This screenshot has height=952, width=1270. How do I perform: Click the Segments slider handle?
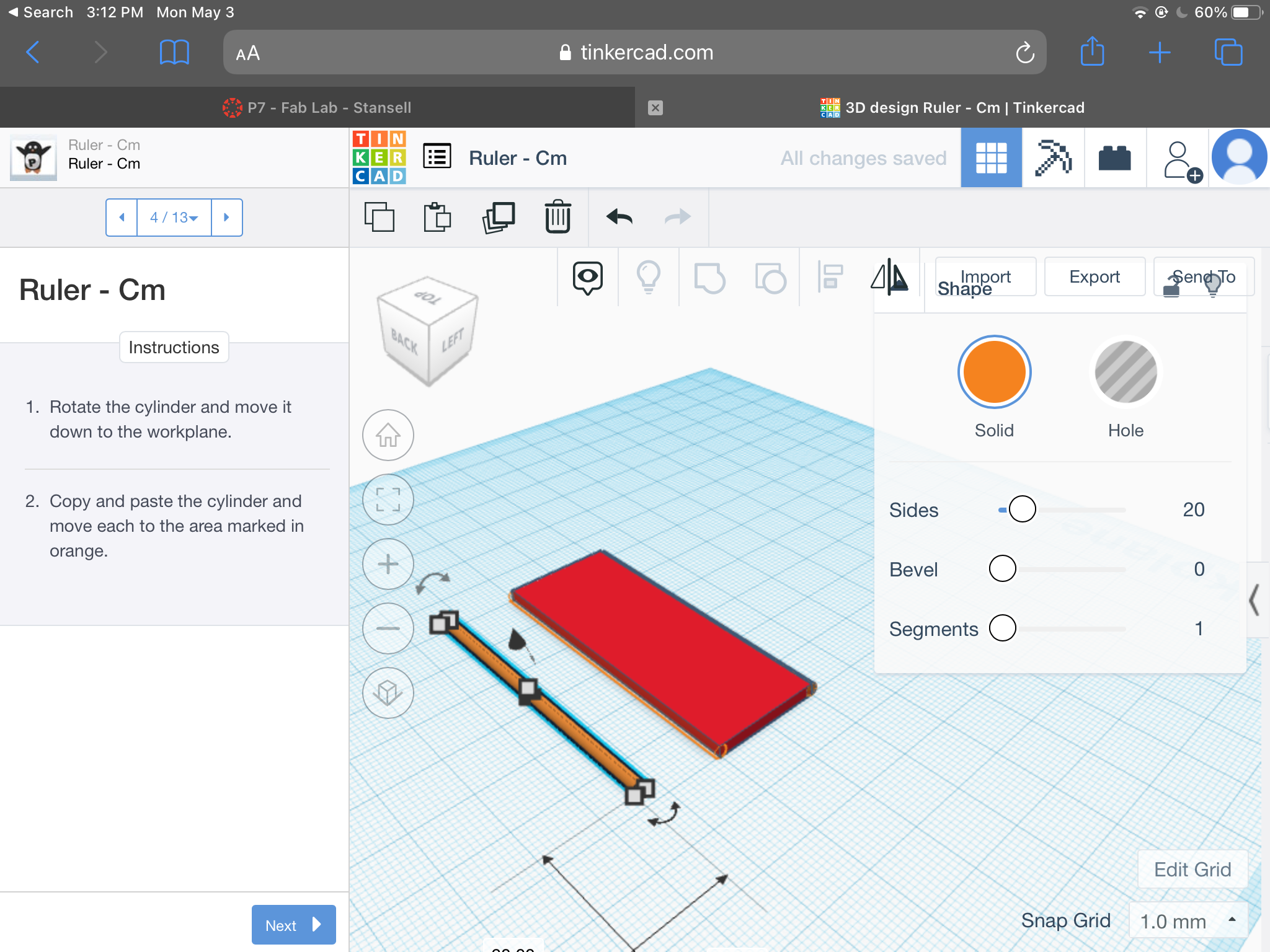(1002, 628)
